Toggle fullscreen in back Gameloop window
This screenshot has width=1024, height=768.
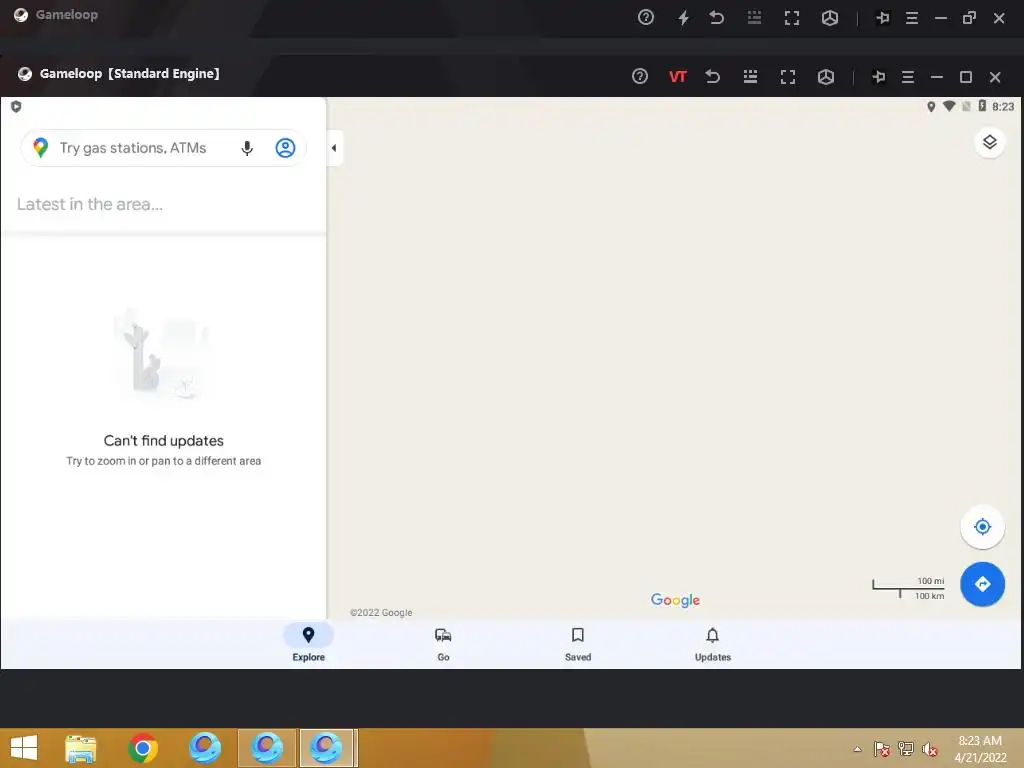(792, 18)
